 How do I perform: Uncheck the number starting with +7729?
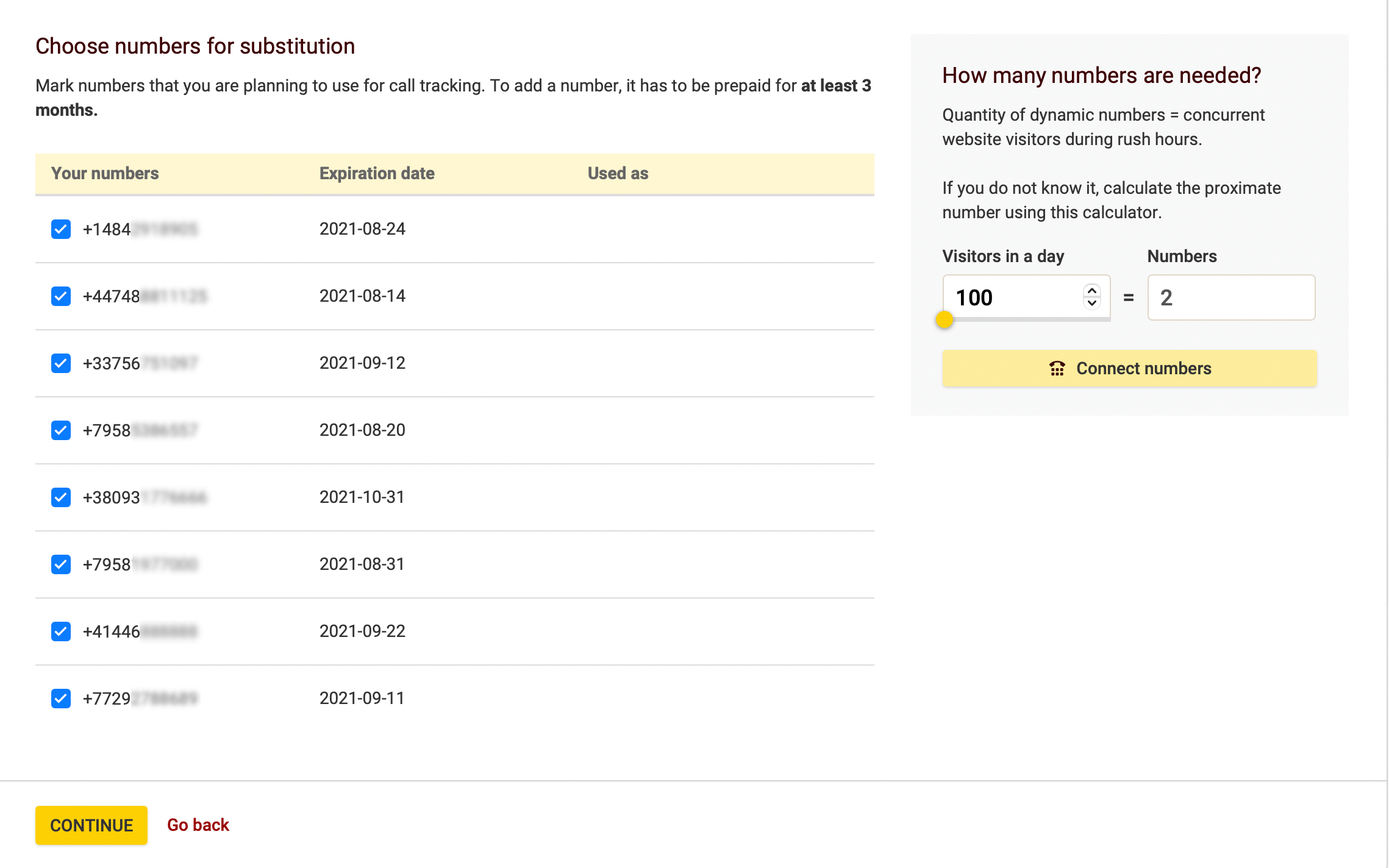pos(61,699)
